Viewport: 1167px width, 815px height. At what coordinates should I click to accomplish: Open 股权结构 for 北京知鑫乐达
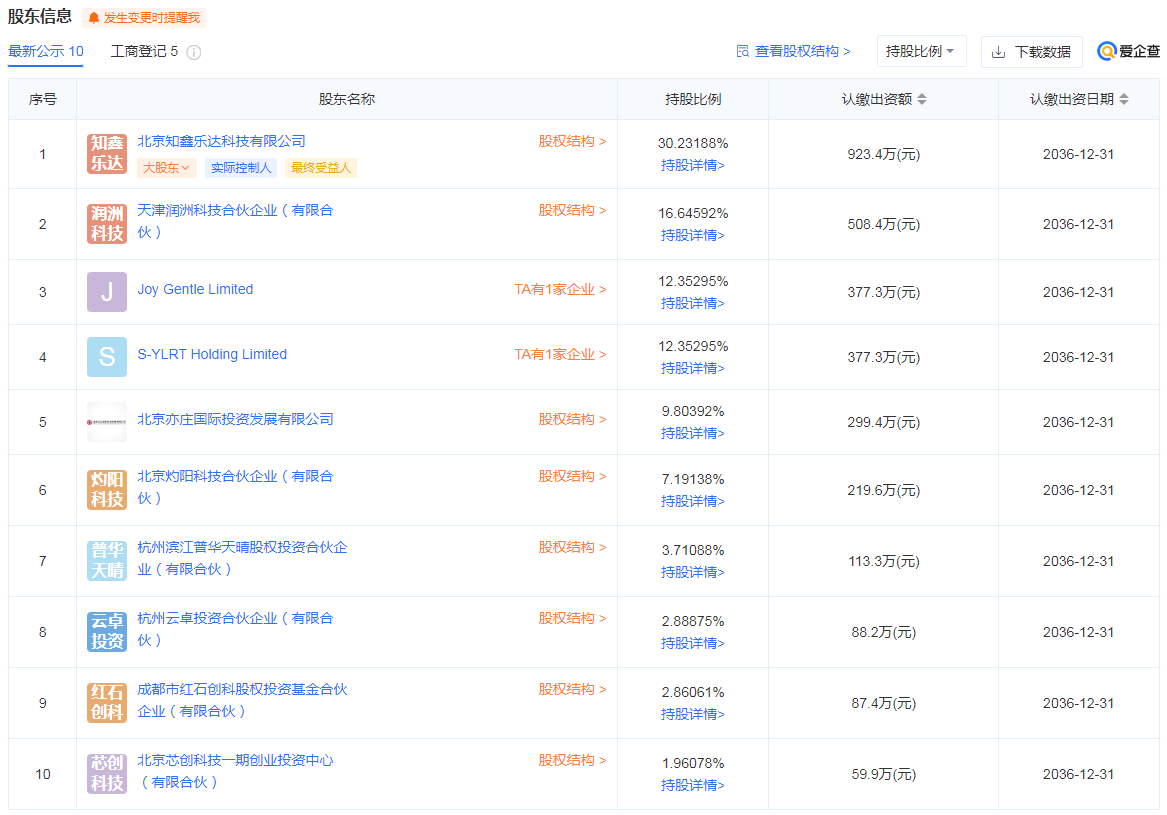tap(572, 141)
